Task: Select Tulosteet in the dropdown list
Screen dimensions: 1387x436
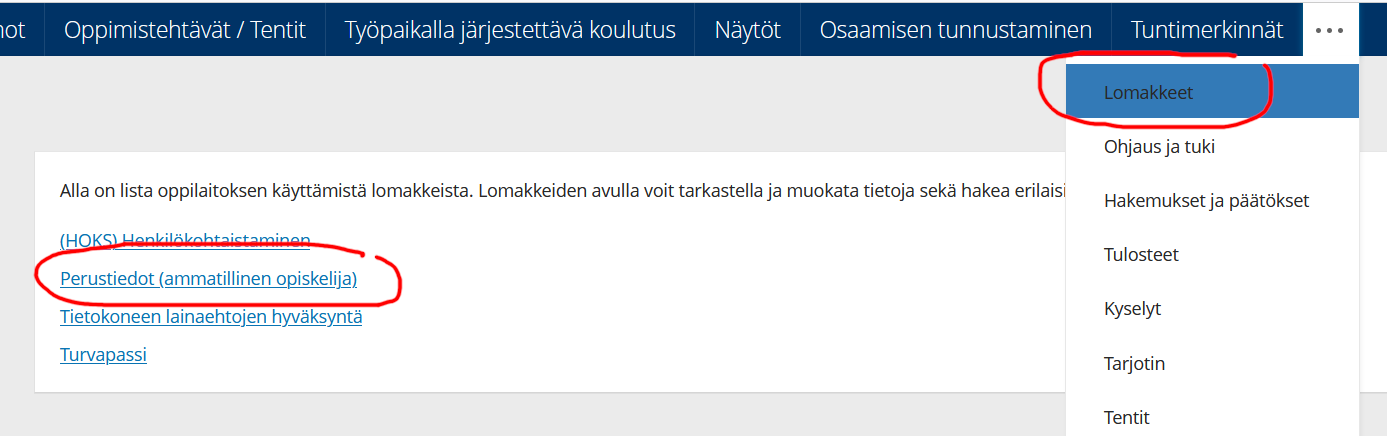Action: pyautogui.click(x=1141, y=255)
